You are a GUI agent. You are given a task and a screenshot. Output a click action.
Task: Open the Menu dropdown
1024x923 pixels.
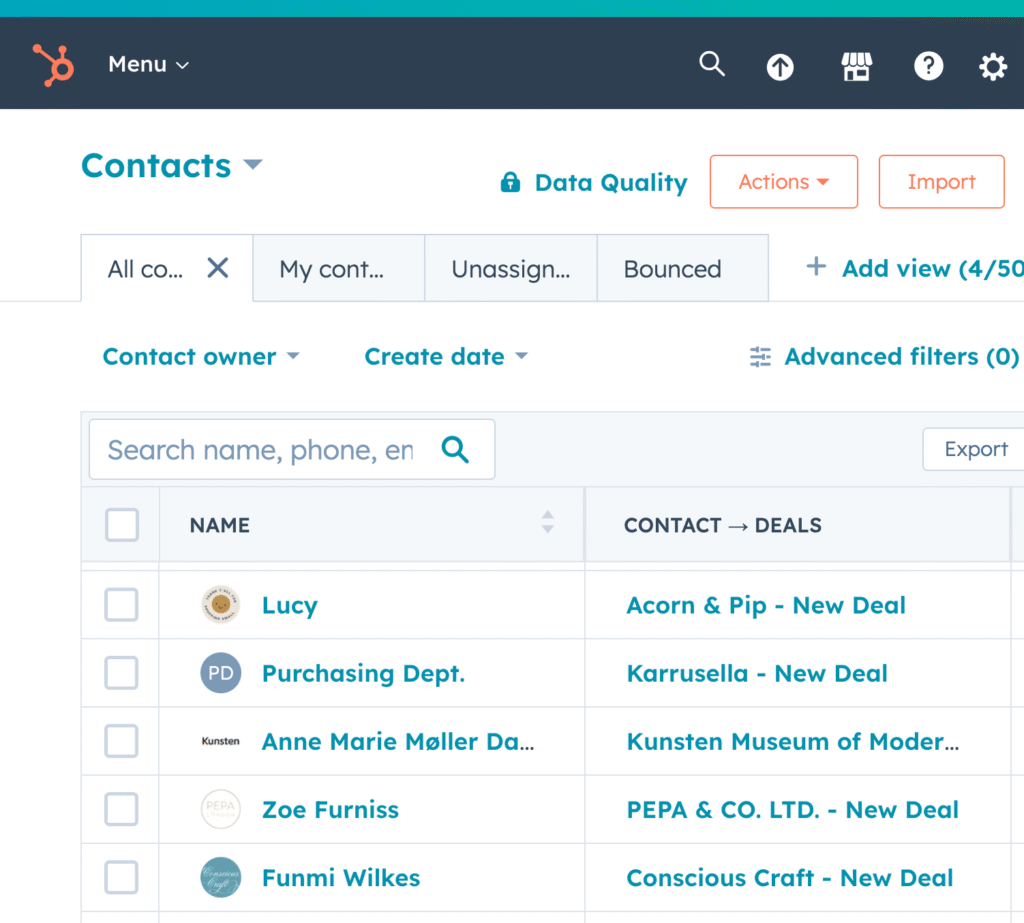pos(149,65)
